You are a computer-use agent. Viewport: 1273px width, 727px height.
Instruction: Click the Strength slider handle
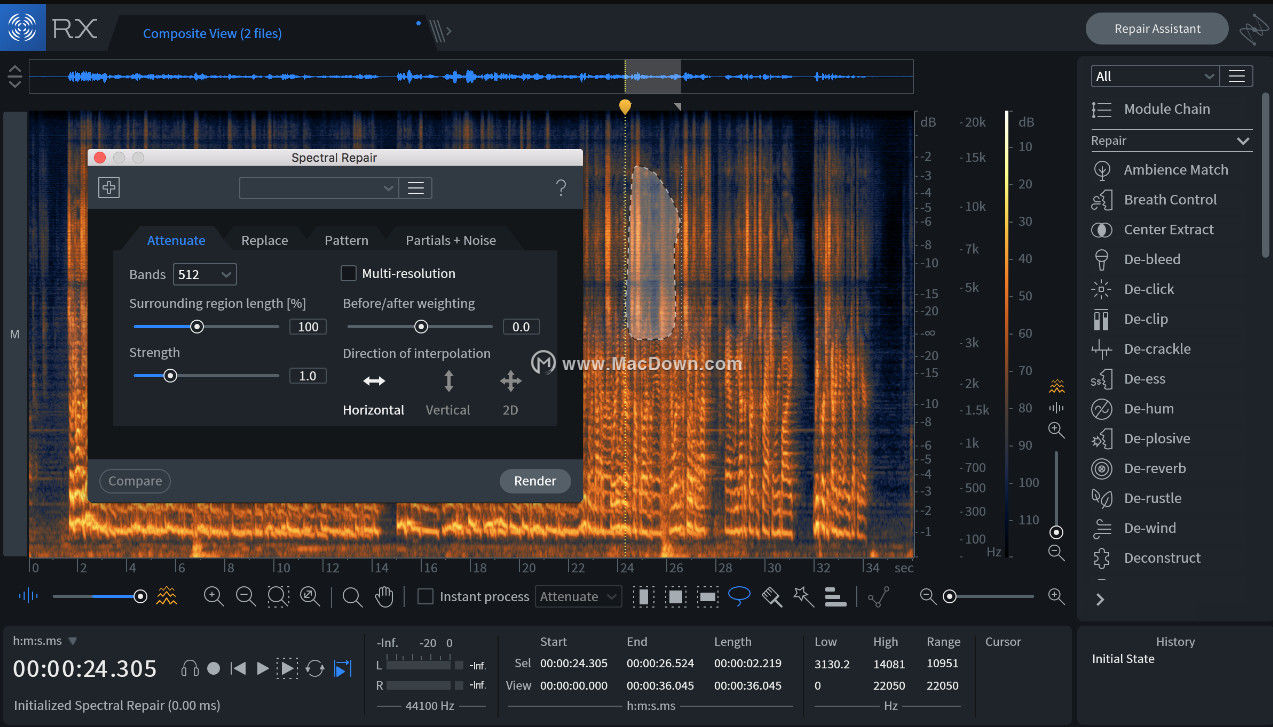point(170,376)
